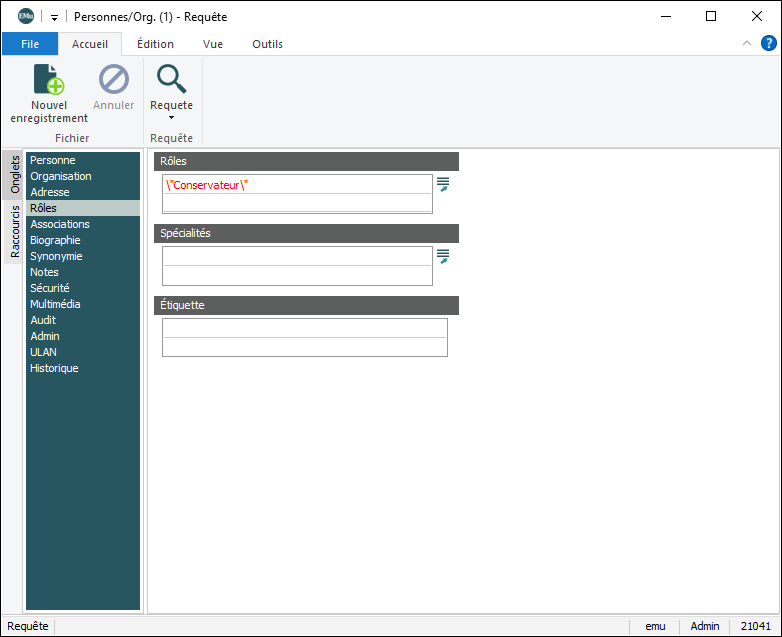Select Multimédia in the left panel
Screen dimensions: 782x637
tap(56, 304)
